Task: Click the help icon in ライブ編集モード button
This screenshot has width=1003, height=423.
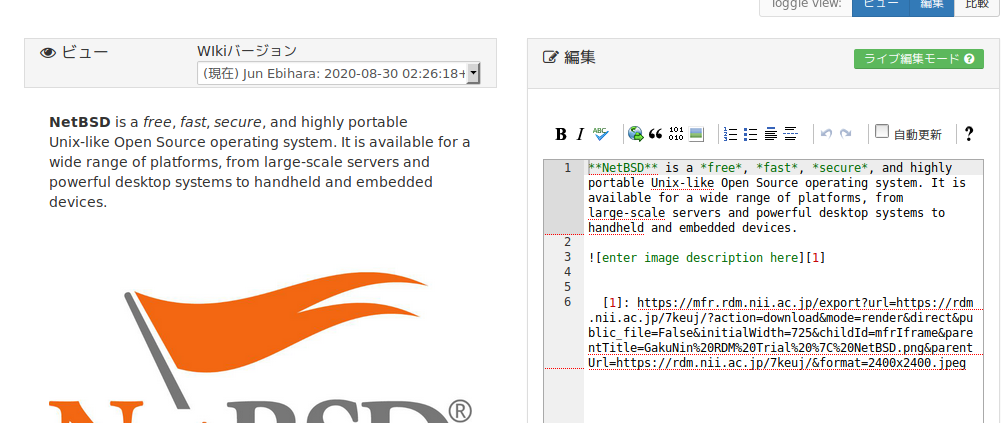Action: click(970, 59)
